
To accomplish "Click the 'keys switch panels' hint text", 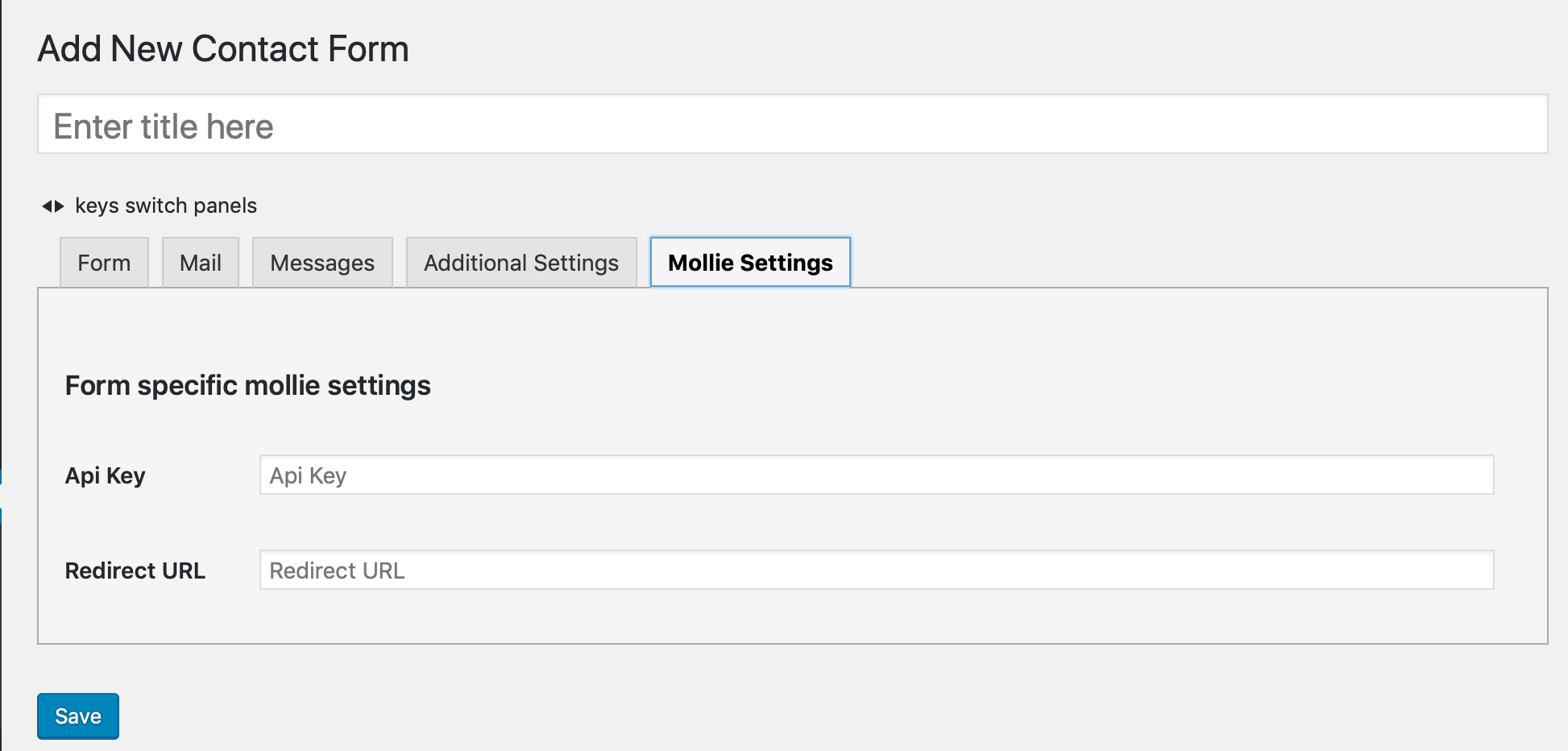I will (x=166, y=206).
